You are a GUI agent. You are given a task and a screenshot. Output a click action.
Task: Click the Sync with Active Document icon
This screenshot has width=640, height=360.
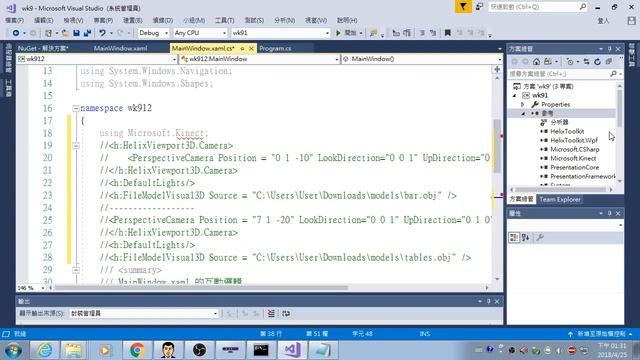tap(586, 62)
